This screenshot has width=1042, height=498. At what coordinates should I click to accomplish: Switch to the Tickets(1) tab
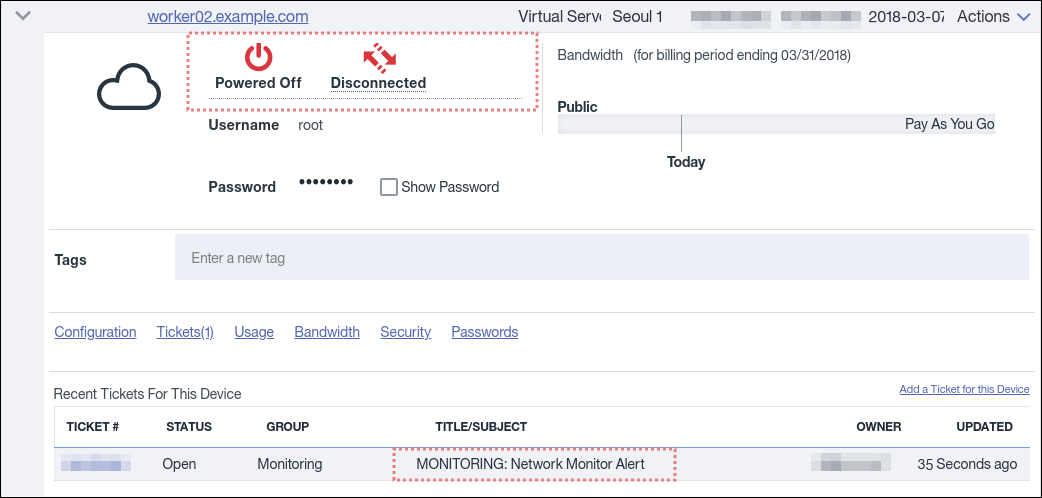coord(185,332)
